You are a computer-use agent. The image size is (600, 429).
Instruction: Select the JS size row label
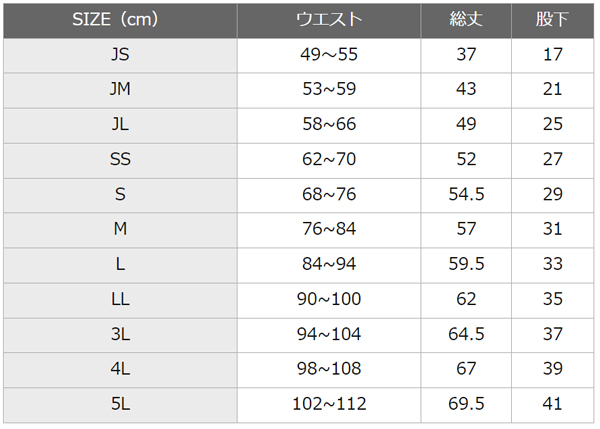(120, 55)
